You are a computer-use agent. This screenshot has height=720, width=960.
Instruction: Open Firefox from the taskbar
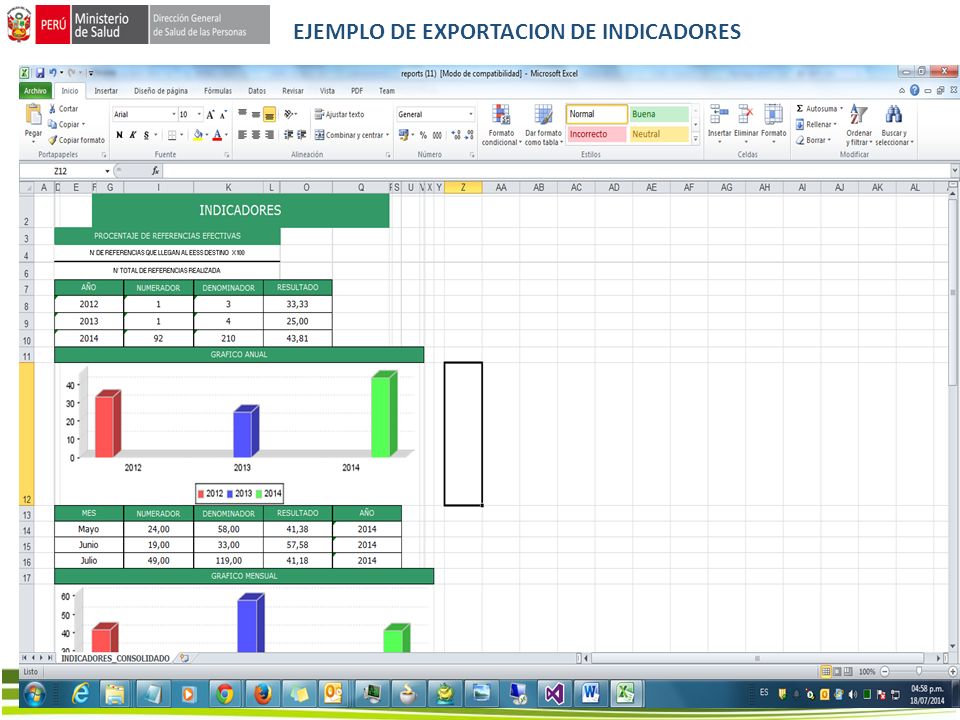(x=263, y=694)
